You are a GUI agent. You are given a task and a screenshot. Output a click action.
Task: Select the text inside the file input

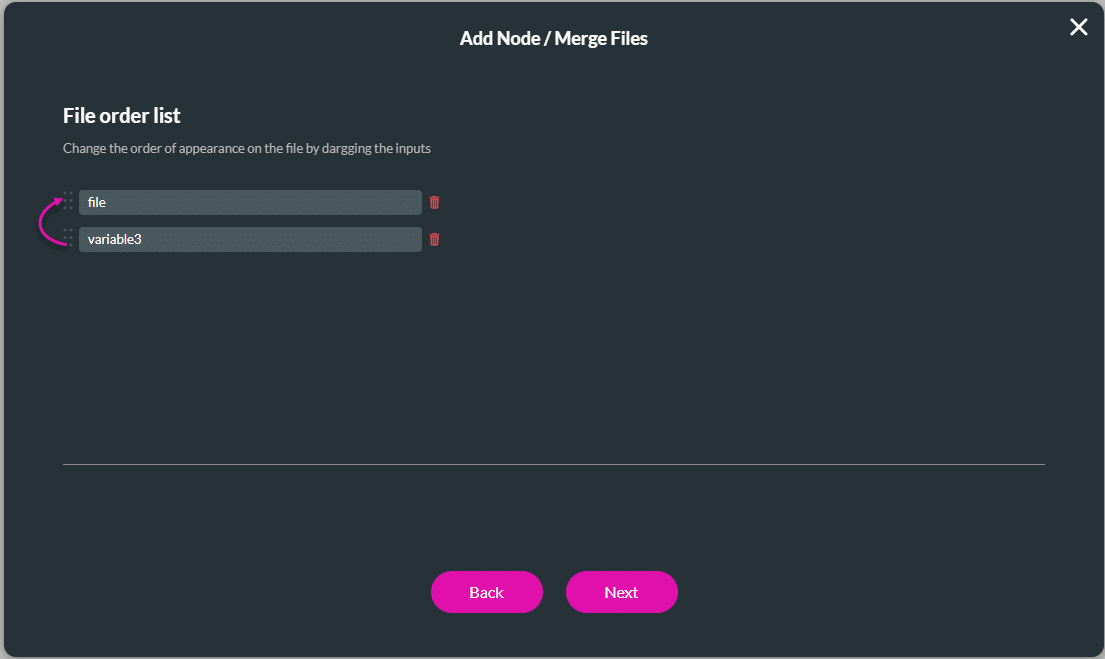click(x=96, y=202)
